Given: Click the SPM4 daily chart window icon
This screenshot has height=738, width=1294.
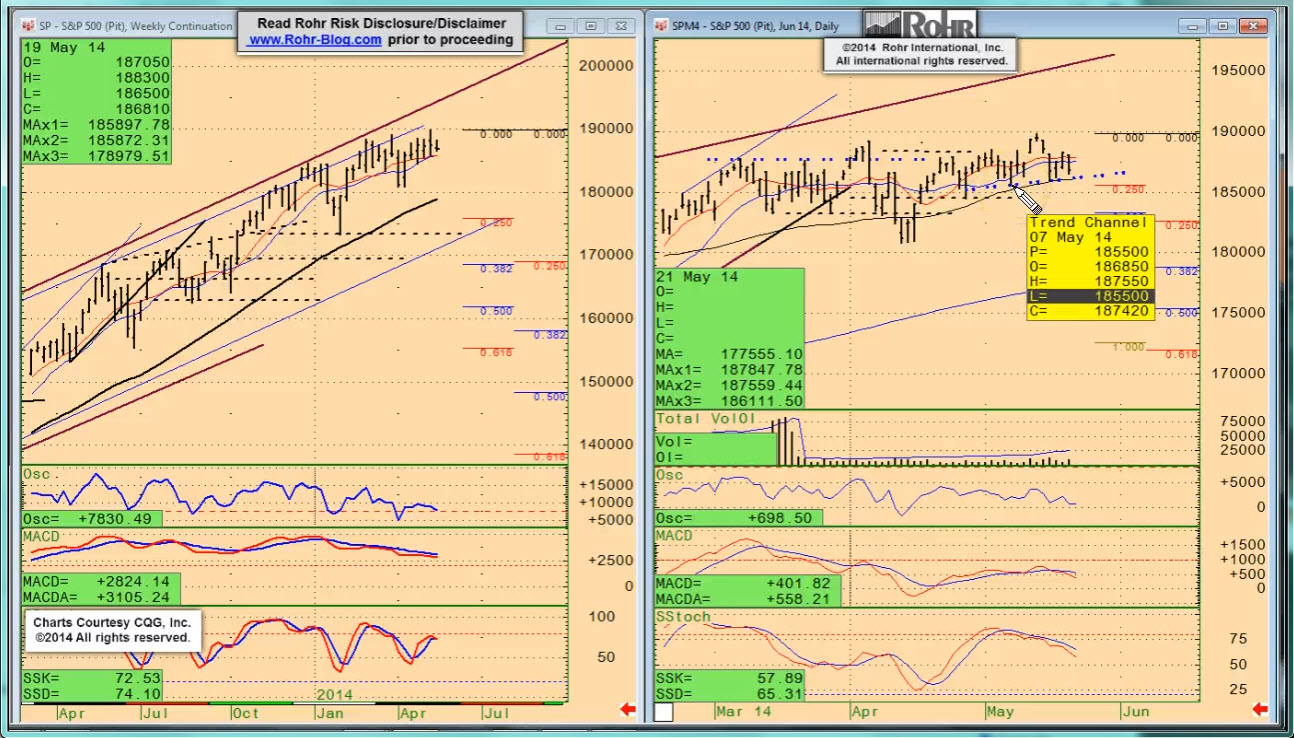Looking at the screenshot, I should [661, 25].
